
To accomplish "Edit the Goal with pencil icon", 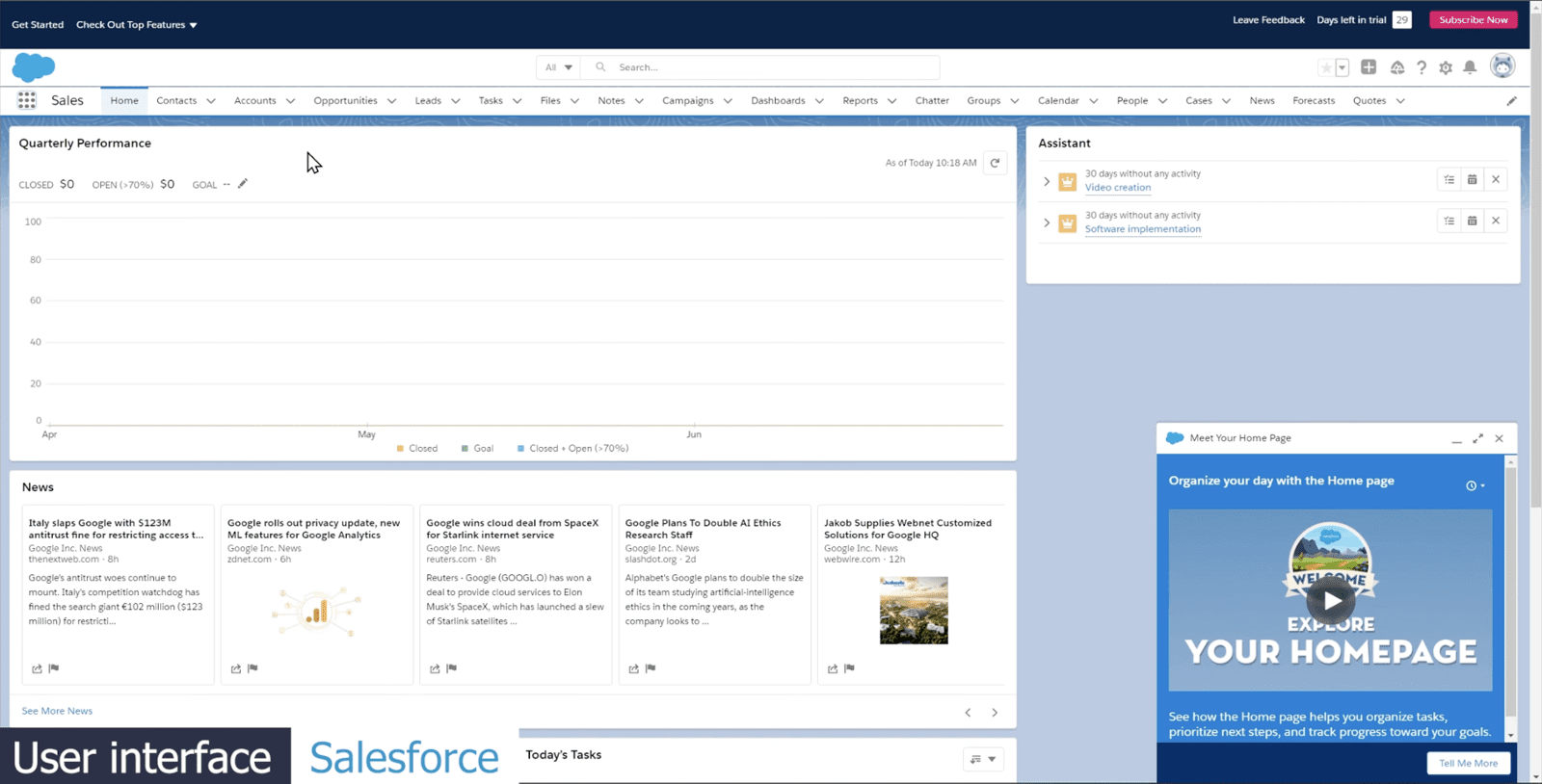I will 243,184.
